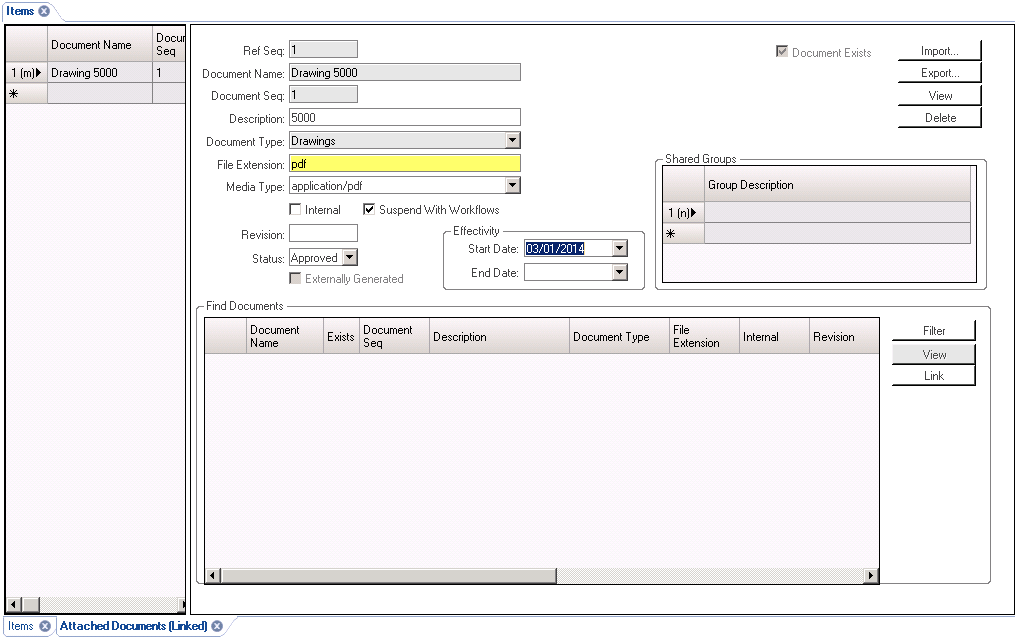Click the new row asterisk in Shared Groups
The image size is (1015, 637).
pyautogui.click(x=669, y=234)
